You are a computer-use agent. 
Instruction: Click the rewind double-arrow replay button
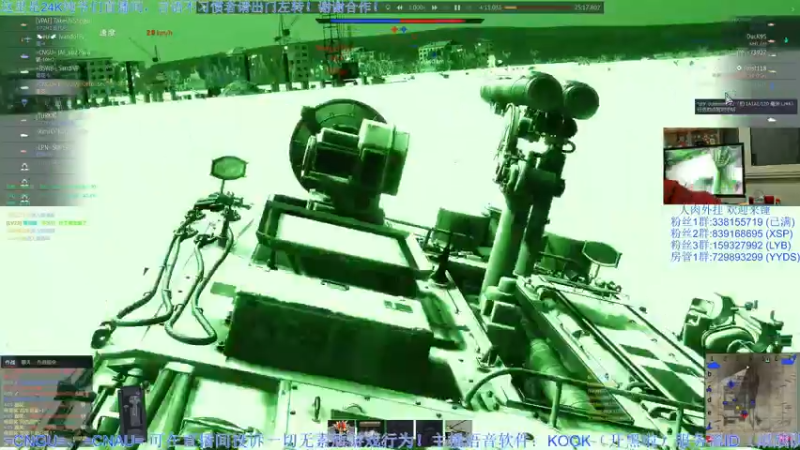click(399, 8)
